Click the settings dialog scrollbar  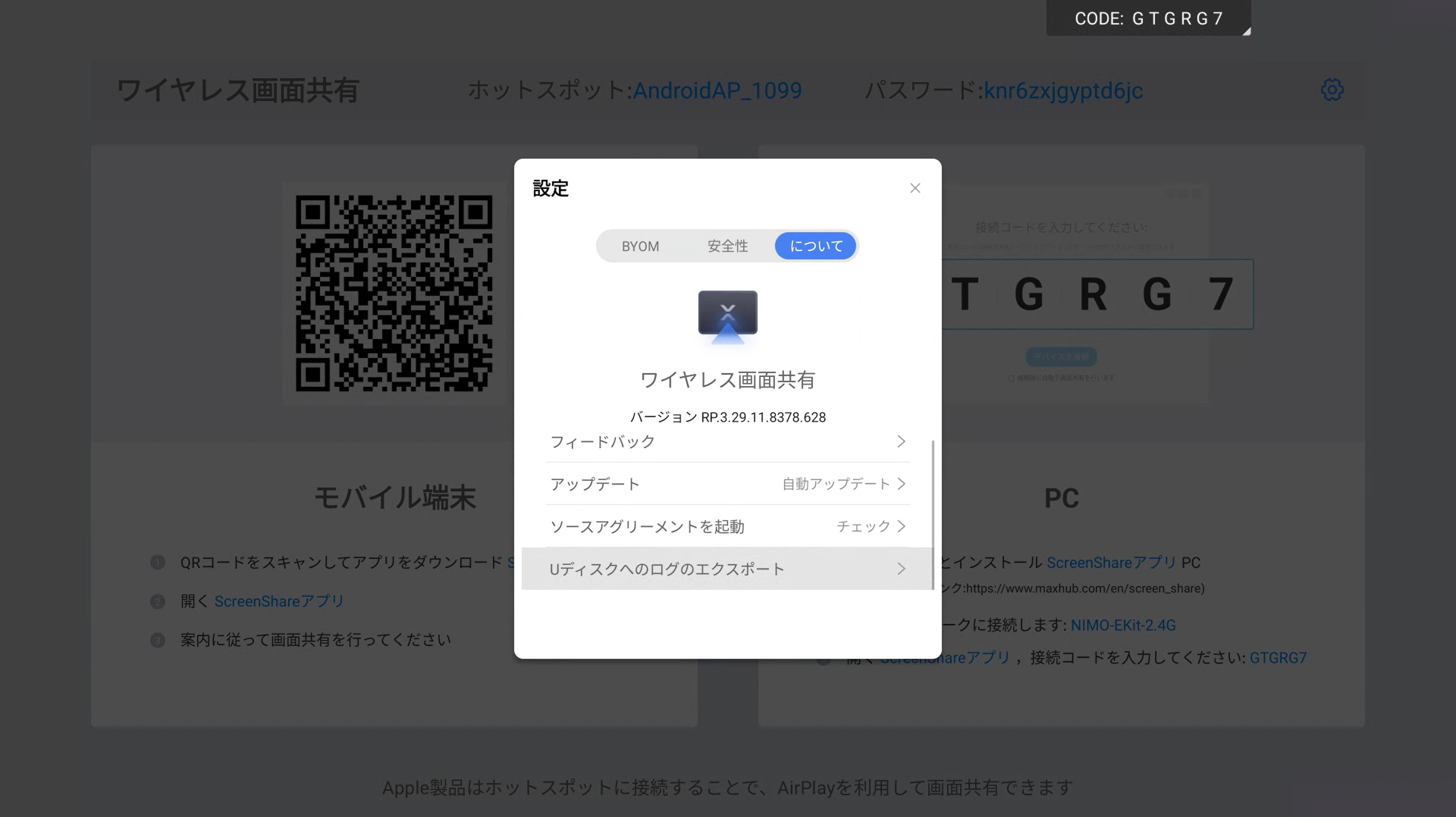click(932, 514)
